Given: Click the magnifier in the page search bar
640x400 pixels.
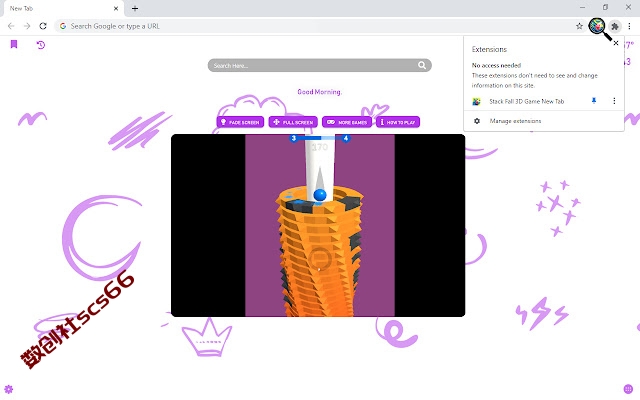Looking at the screenshot, I should tap(422, 65).
